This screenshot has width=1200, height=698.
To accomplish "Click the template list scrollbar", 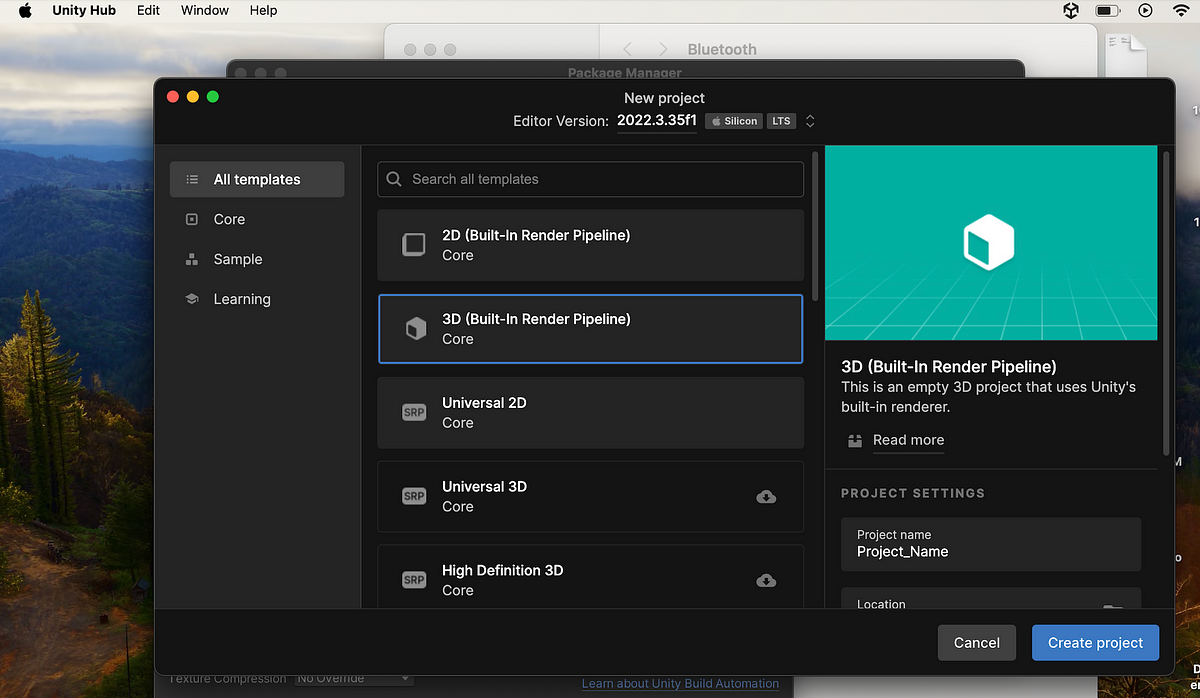I will 816,225.
